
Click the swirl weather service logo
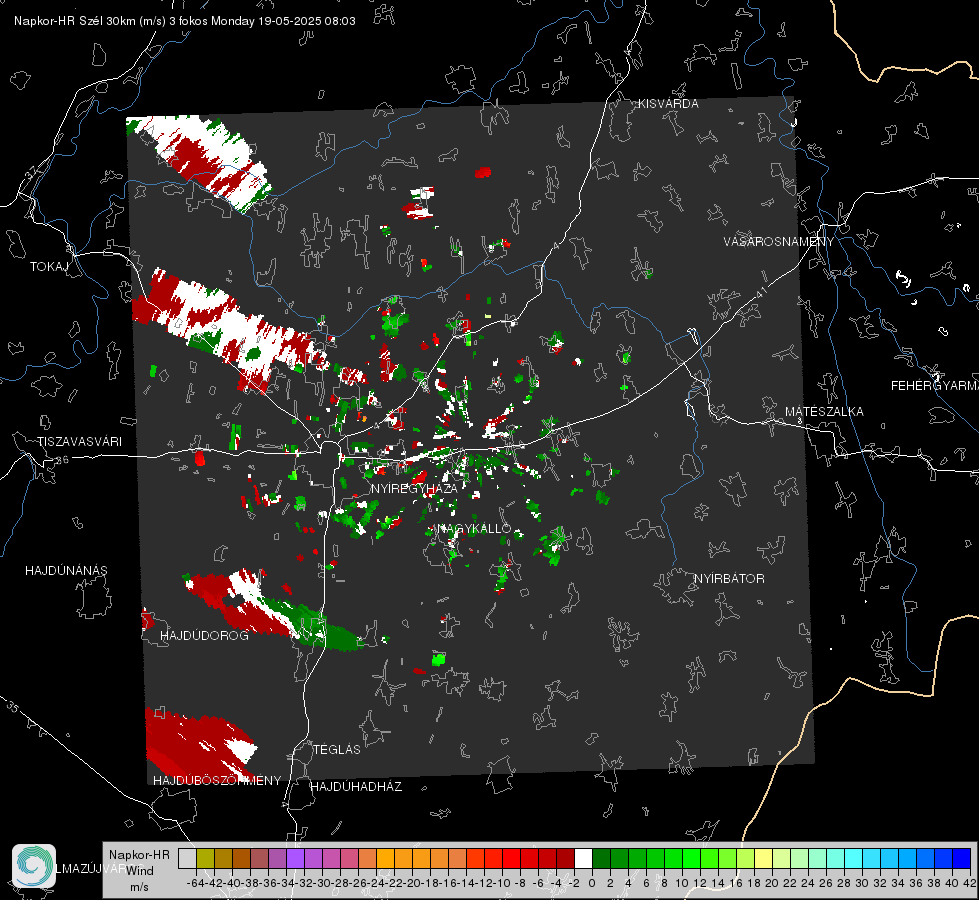point(34,866)
